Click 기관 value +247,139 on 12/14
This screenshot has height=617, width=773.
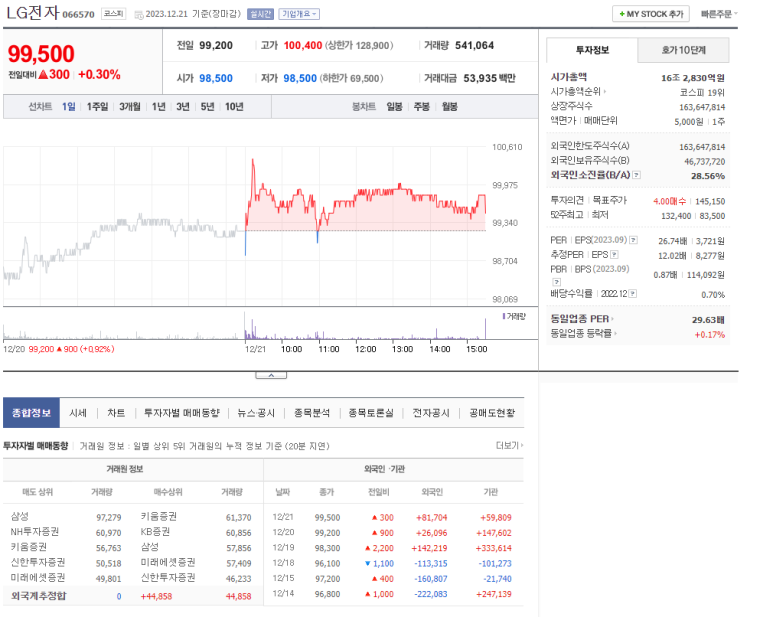point(493,594)
